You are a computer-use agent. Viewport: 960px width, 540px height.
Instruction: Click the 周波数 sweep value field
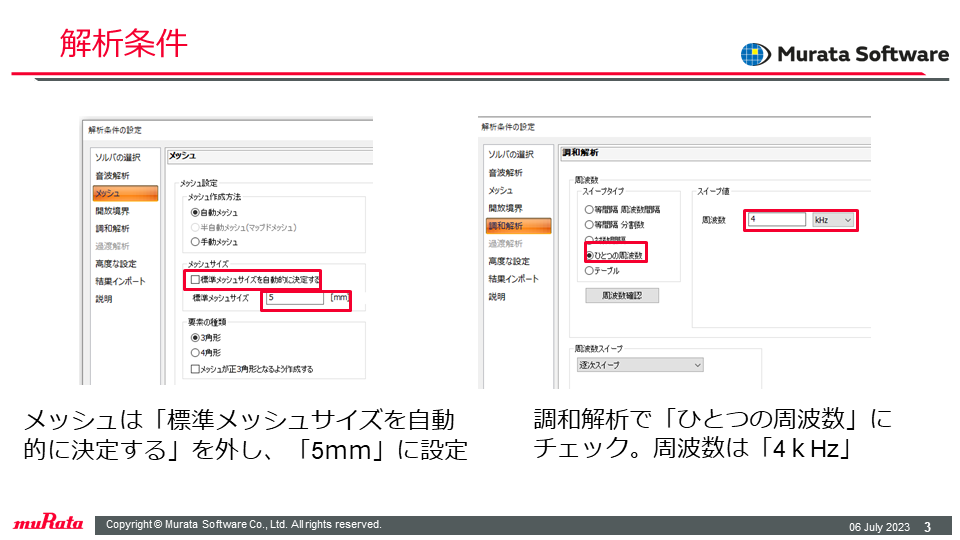click(776, 219)
